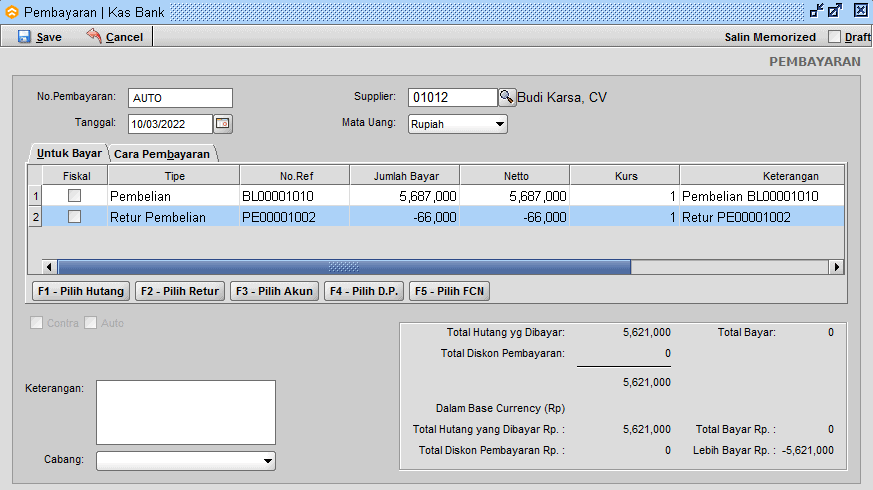Click the grid scrollbar right arrow
The width and height of the screenshot is (873, 490).
click(836, 267)
